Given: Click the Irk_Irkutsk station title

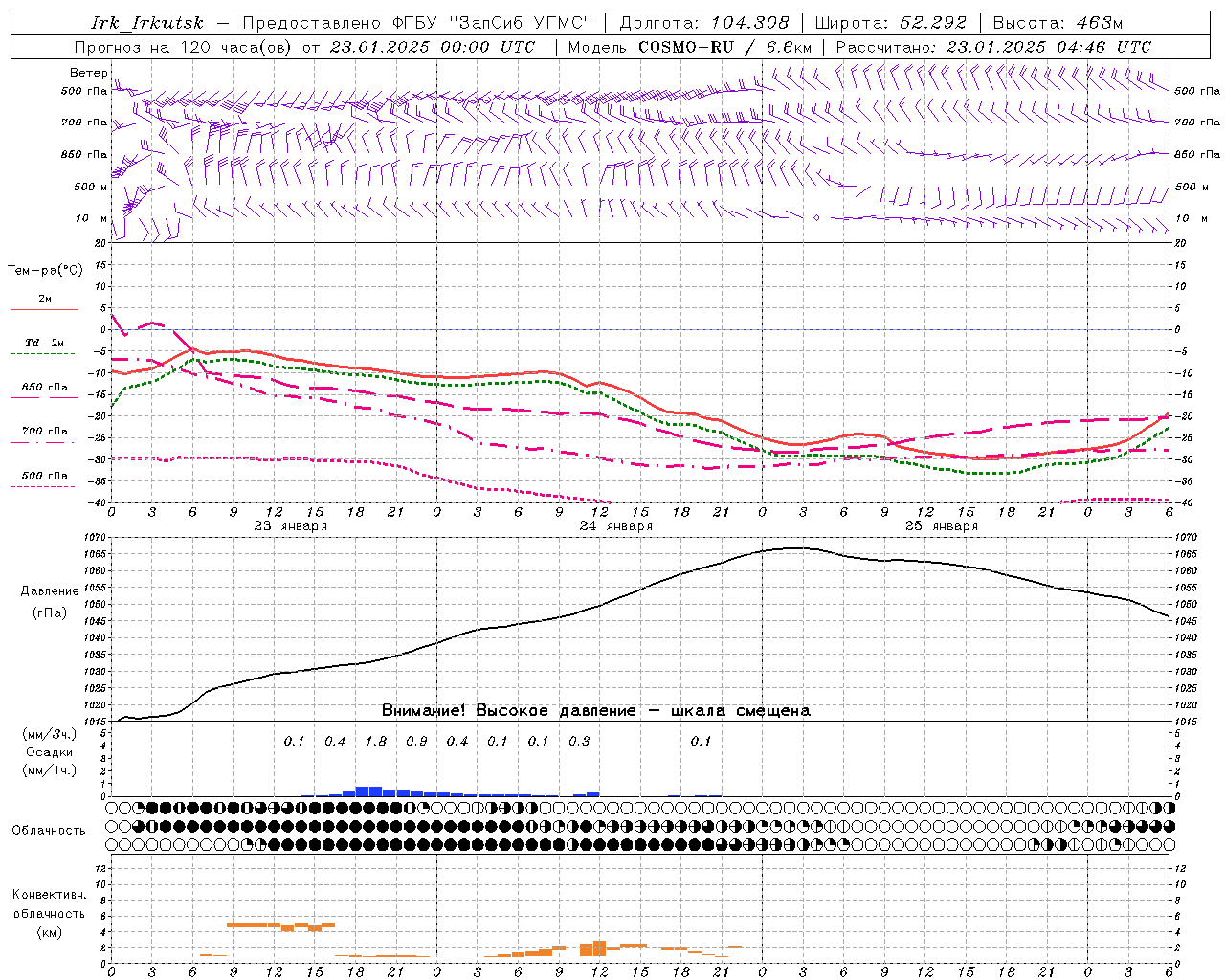Looking at the screenshot, I should [146, 23].
